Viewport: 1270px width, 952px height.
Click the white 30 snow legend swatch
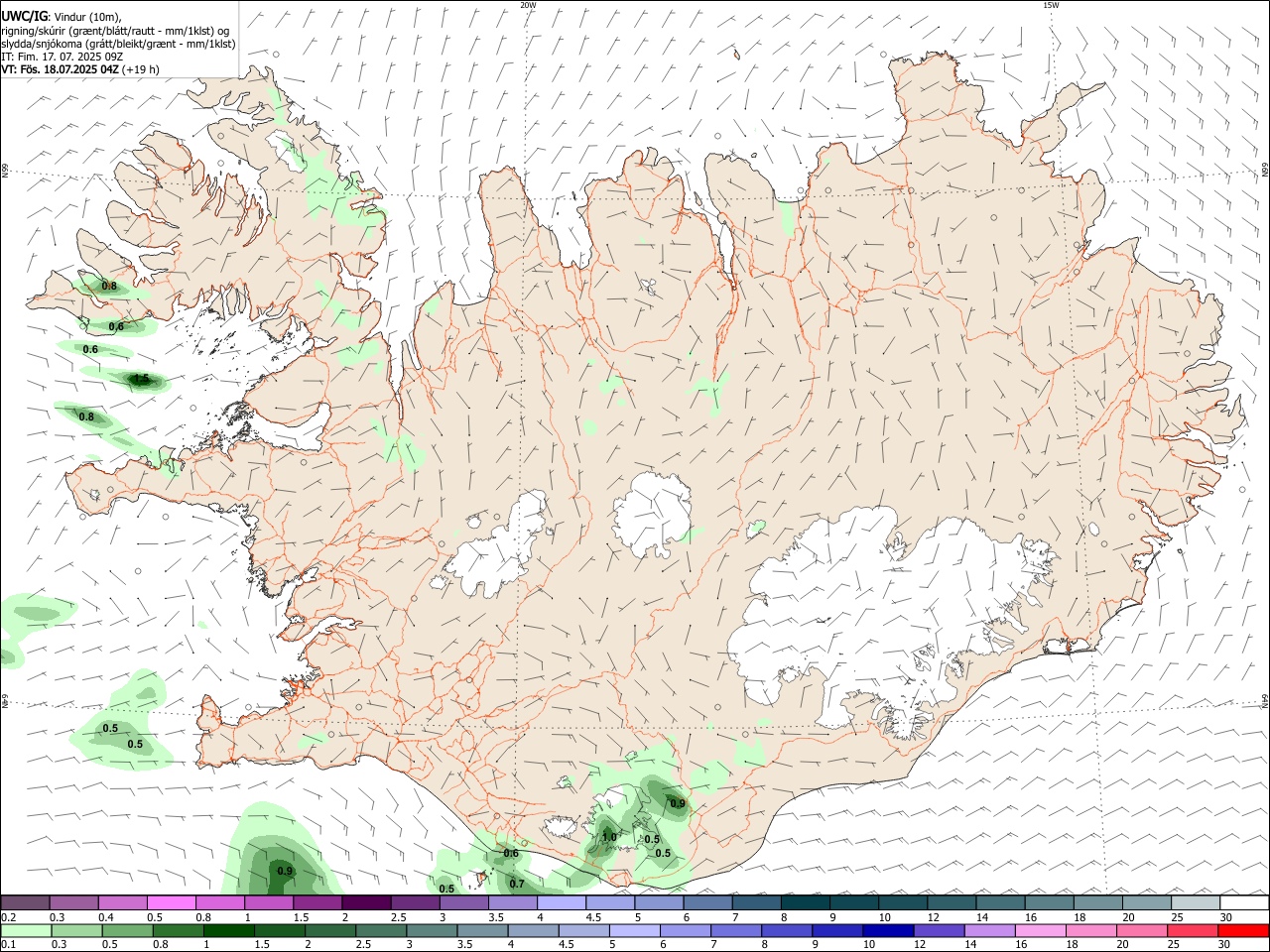[1244, 902]
